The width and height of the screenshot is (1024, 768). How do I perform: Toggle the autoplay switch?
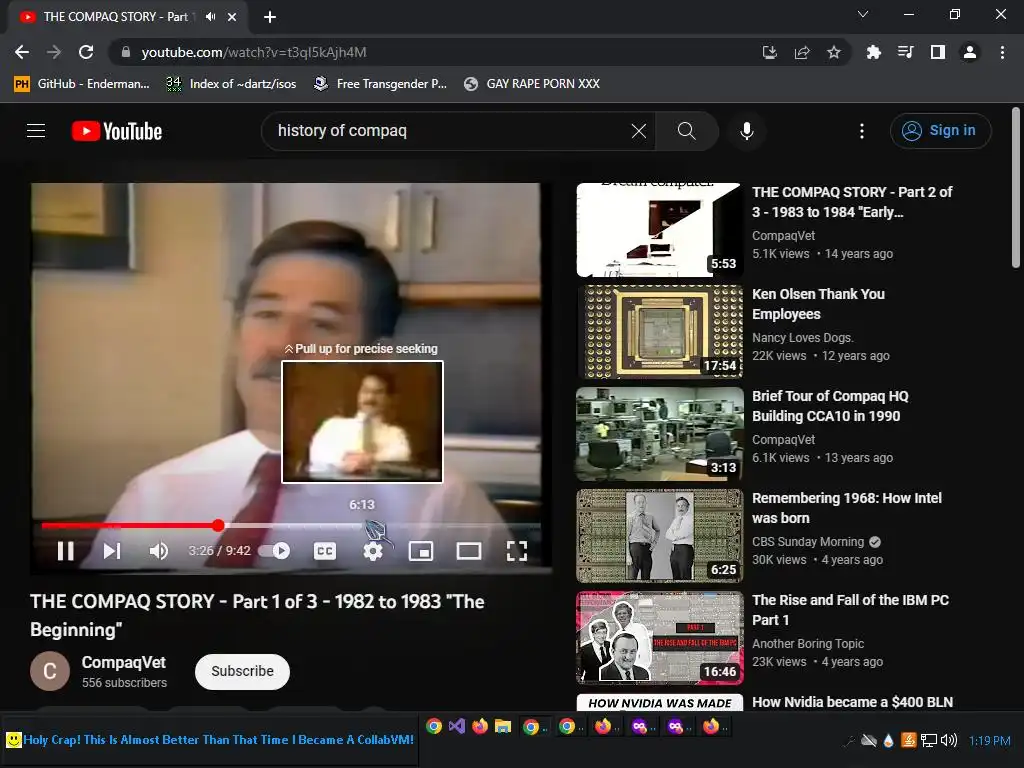point(274,551)
